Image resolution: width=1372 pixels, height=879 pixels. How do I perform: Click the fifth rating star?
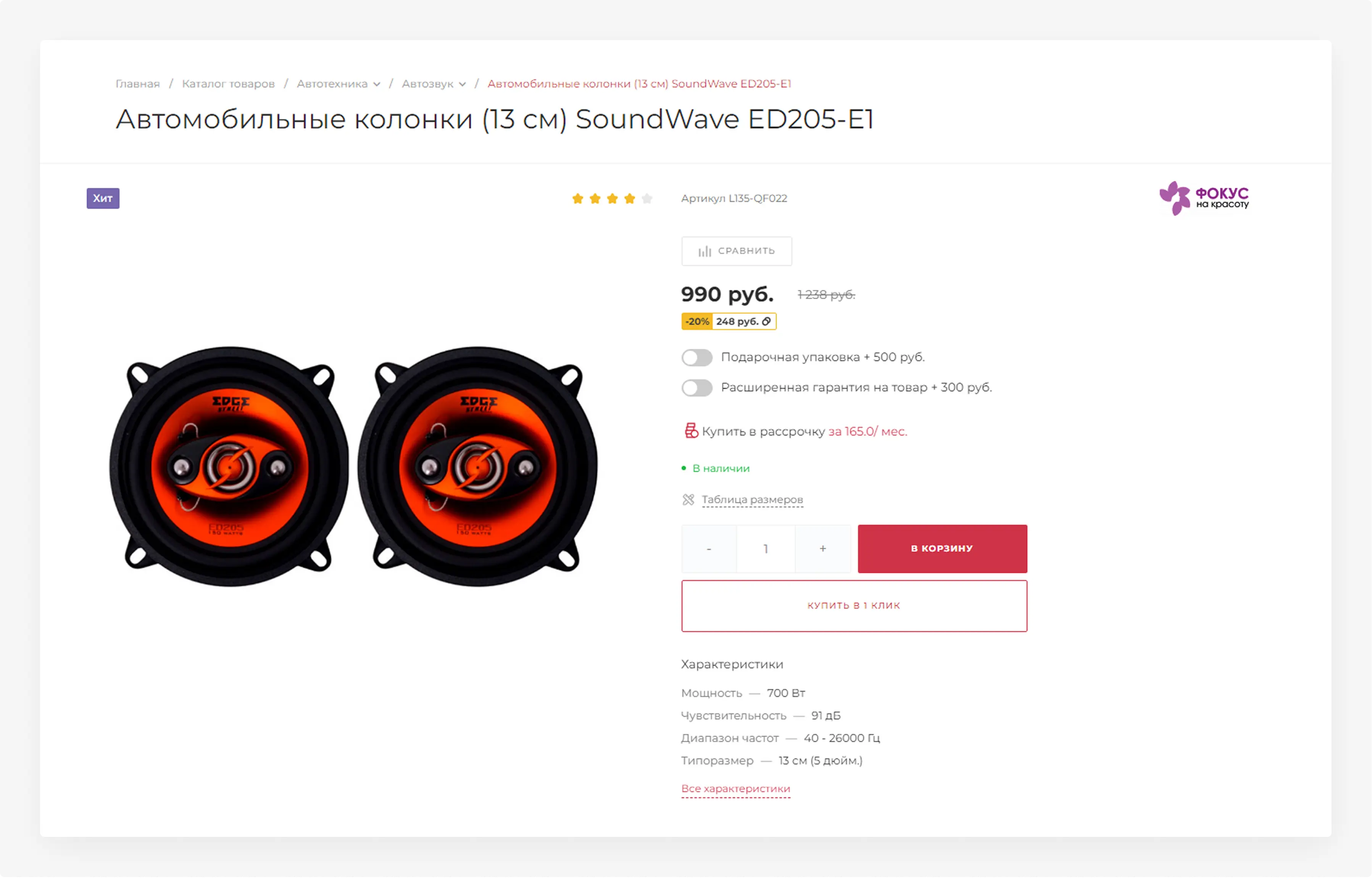[x=647, y=198]
